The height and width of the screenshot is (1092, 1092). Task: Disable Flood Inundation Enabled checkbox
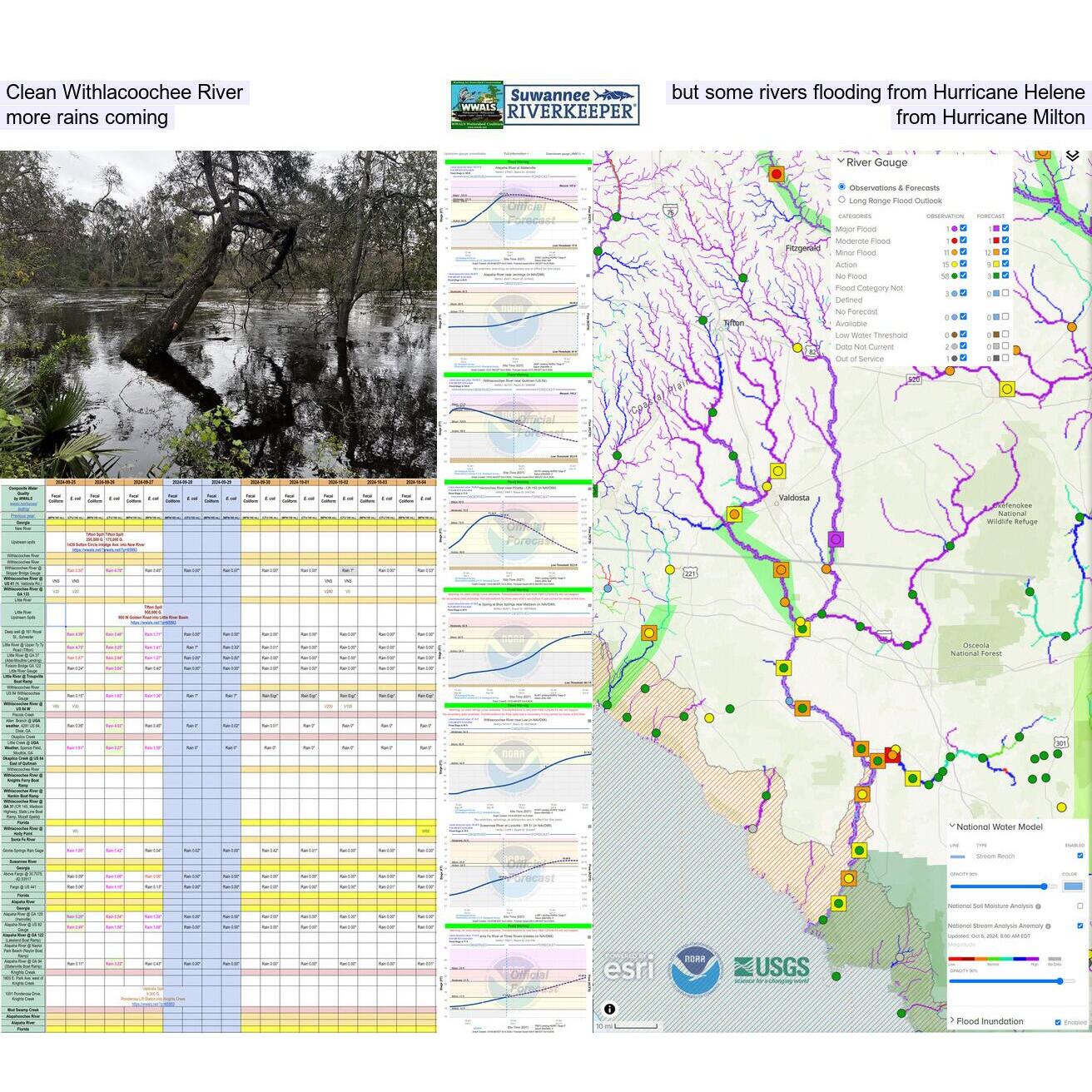(1058, 1022)
